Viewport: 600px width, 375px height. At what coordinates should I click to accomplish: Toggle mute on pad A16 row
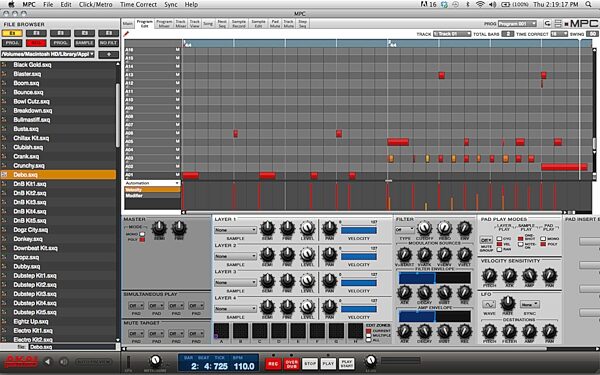(x=178, y=50)
